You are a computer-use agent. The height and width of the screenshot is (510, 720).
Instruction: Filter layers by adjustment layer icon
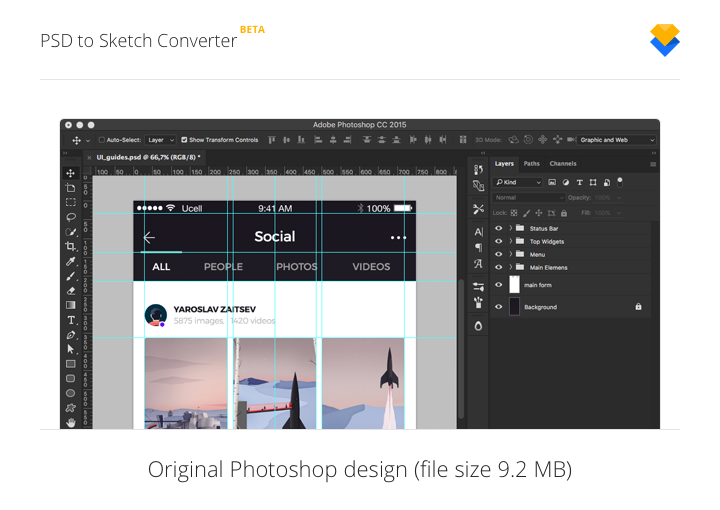point(566,182)
